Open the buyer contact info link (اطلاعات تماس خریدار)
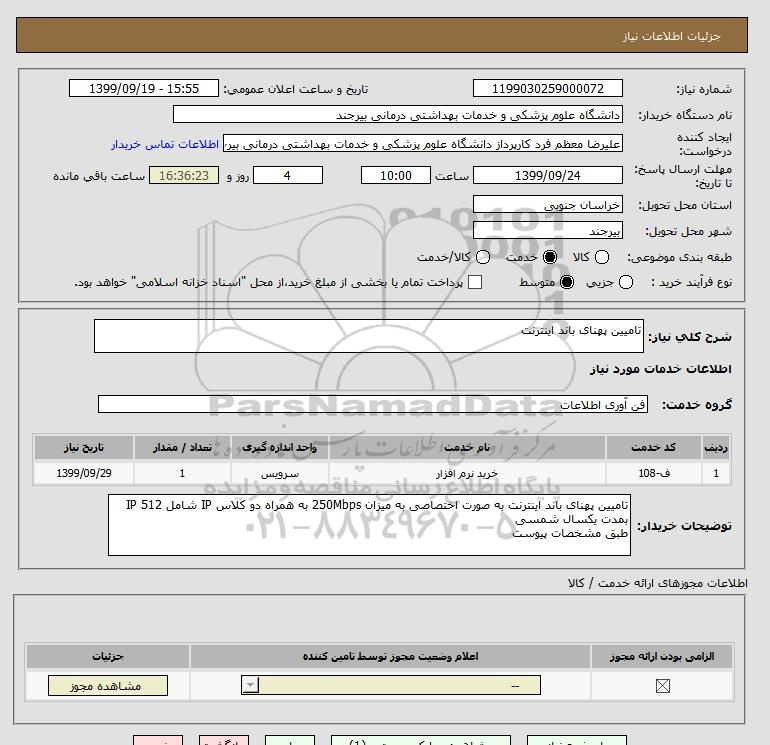This screenshot has height=745, width=770. pos(165,144)
